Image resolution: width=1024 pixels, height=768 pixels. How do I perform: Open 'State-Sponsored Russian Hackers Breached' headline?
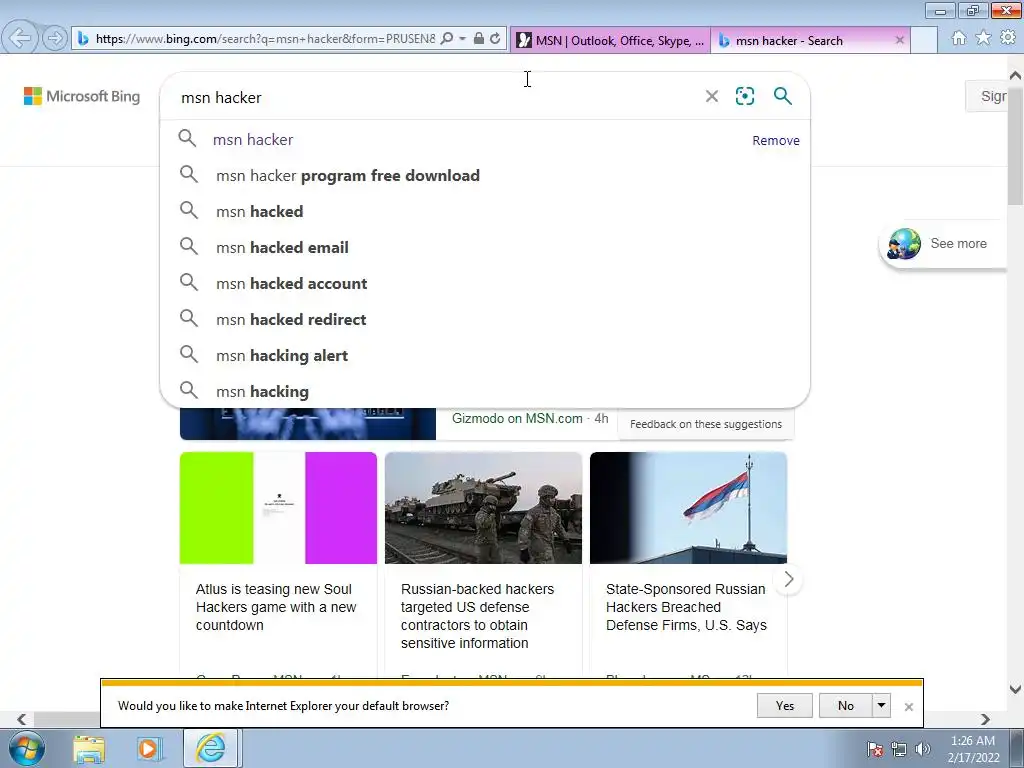(686, 607)
